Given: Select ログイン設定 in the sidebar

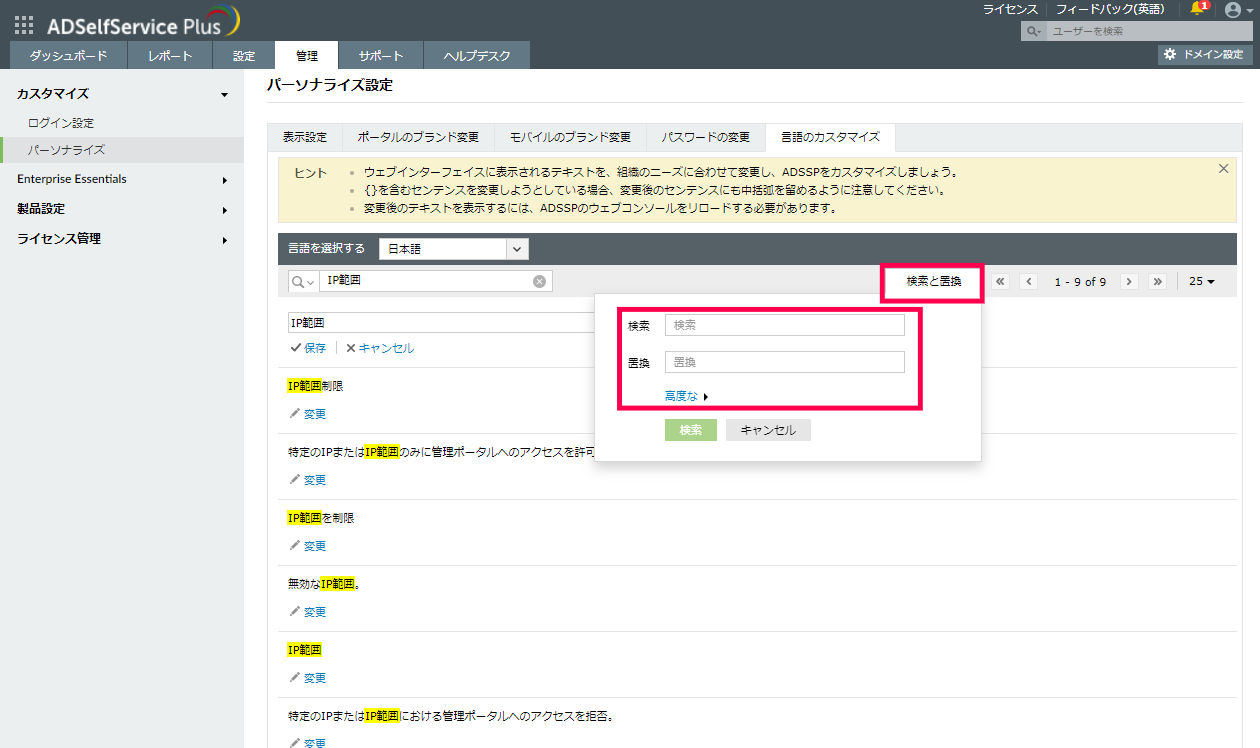Looking at the screenshot, I should (61, 123).
